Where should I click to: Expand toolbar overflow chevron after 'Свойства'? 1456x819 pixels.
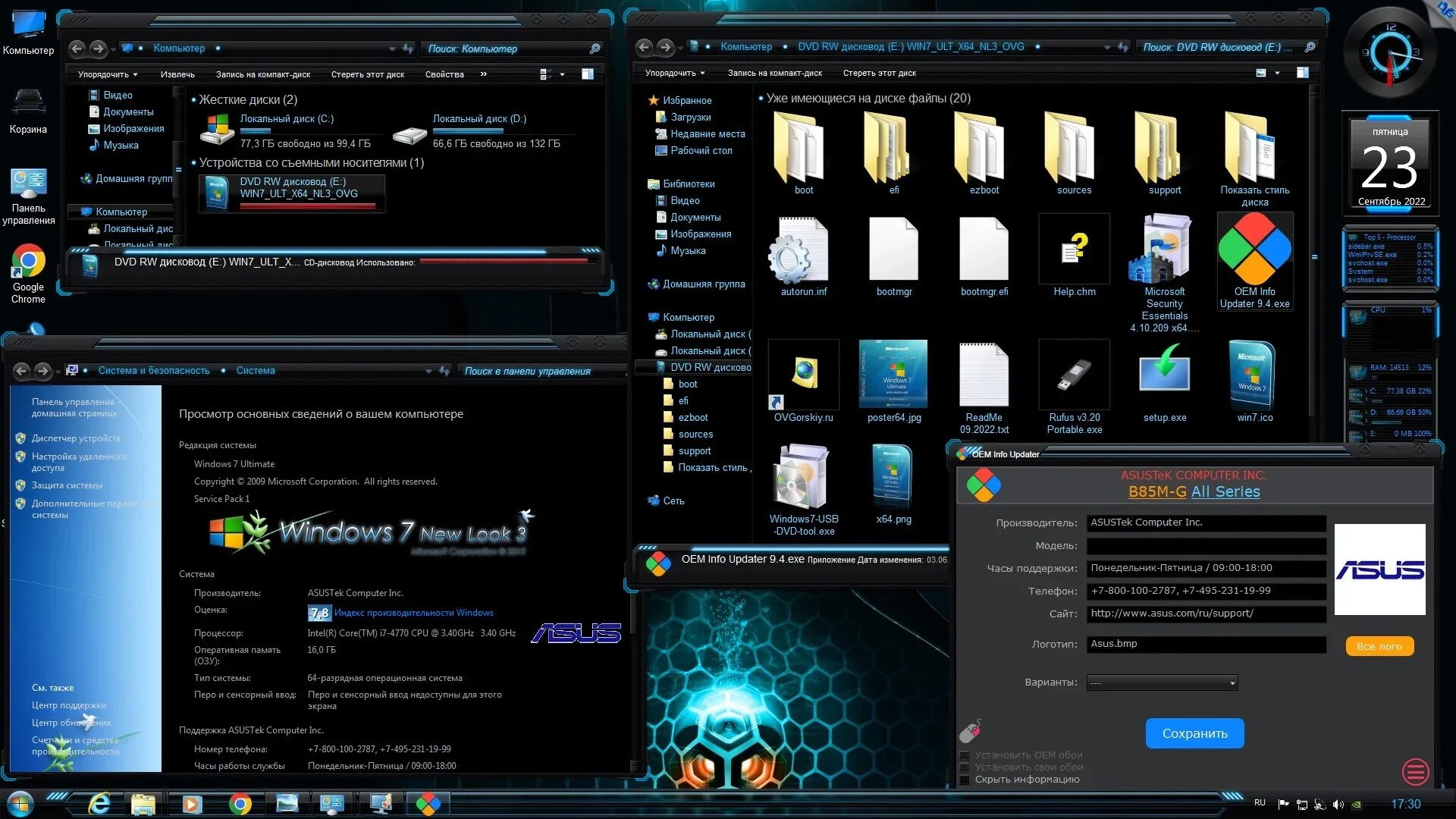coord(483,74)
